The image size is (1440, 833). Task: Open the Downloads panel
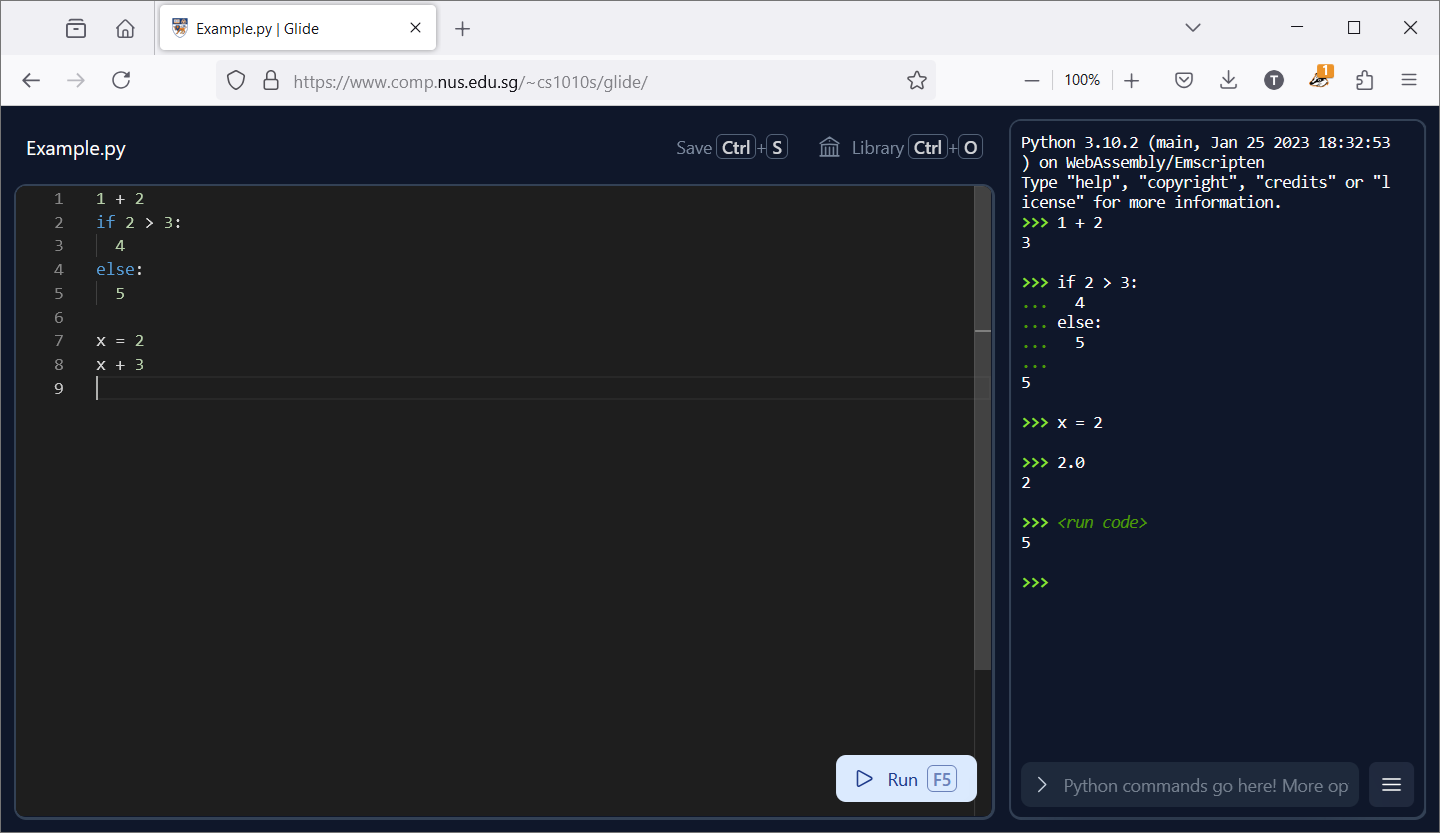(1229, 80)
